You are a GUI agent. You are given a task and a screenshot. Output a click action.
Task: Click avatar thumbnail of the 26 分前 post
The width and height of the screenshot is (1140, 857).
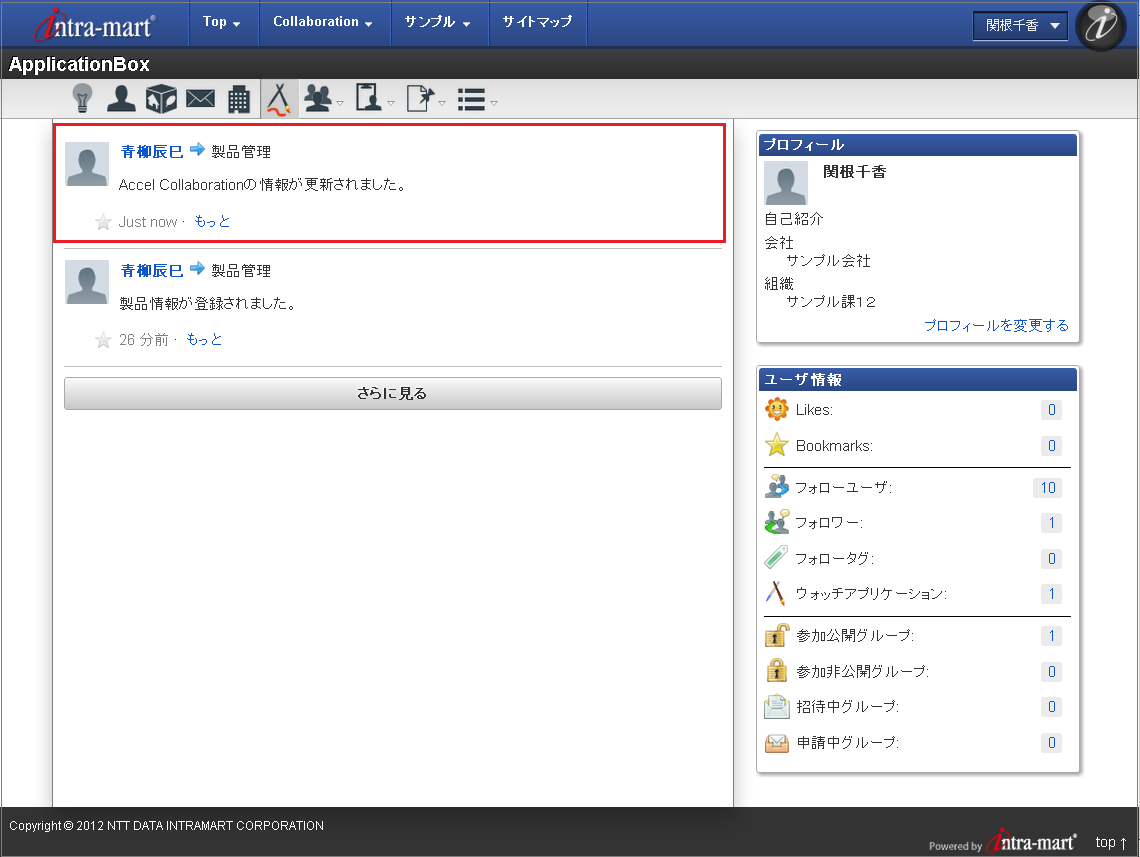(87, 282)
